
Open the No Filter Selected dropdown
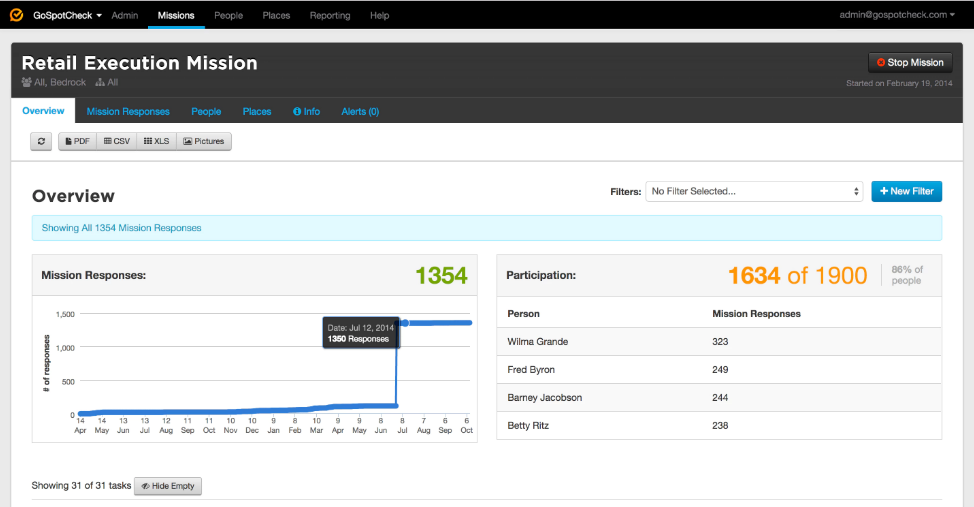tap(754, 191)
